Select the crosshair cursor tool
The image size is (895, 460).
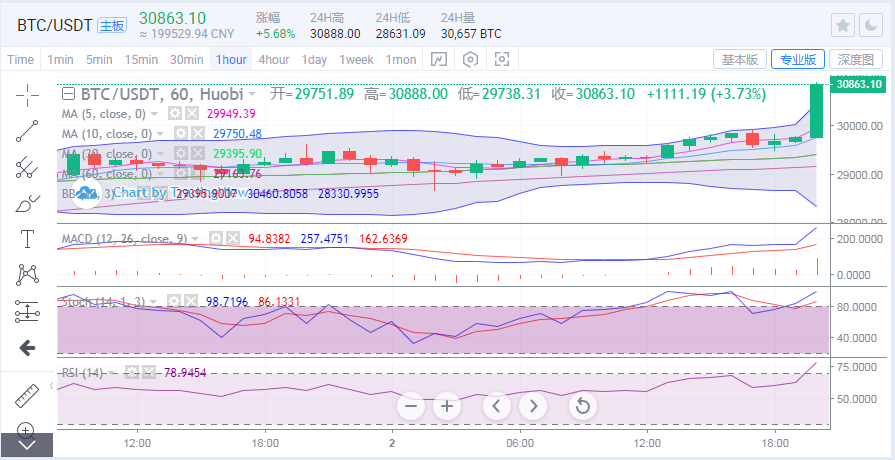27,95
